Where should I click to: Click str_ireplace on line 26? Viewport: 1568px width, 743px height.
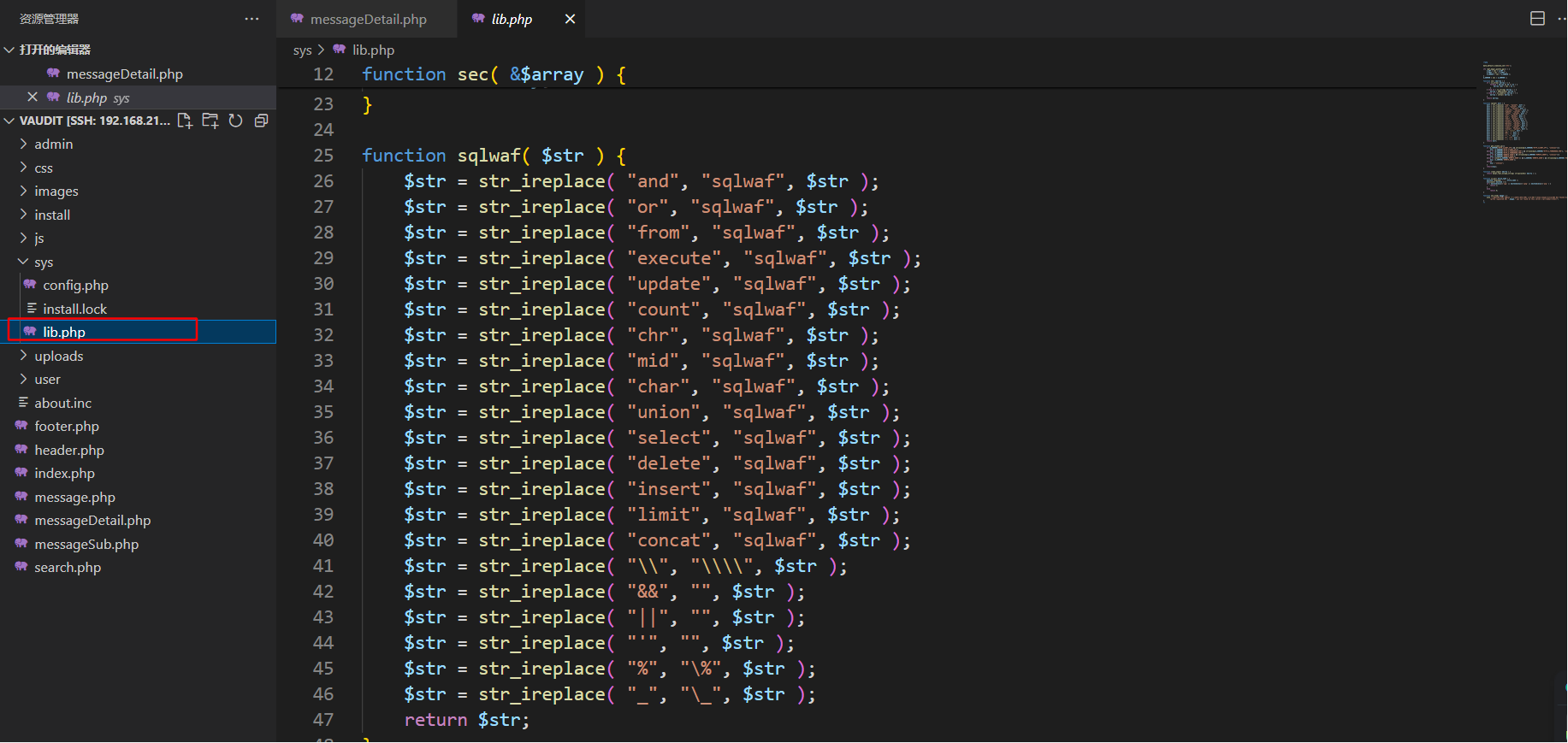click(x=542, y=181)
